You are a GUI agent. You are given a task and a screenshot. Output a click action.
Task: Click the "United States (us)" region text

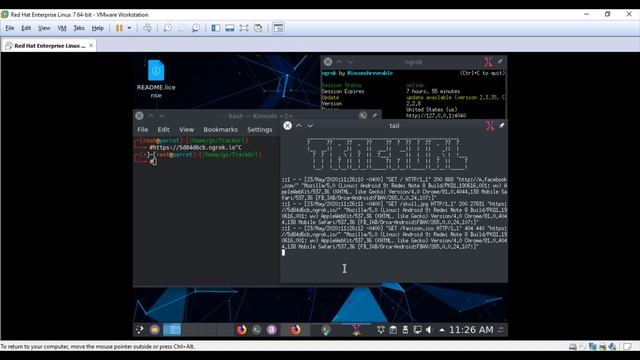pos(431,109)
